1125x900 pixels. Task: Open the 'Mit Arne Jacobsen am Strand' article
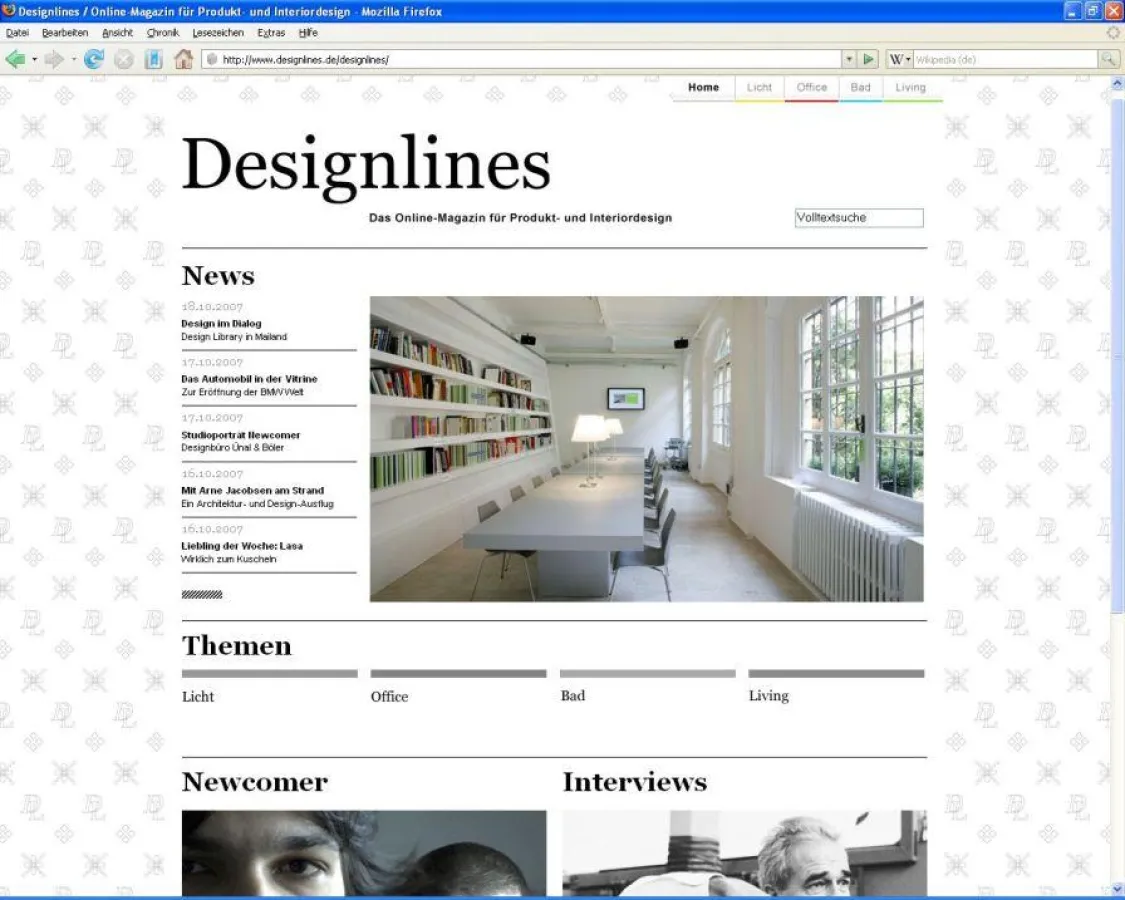pyautogui.click(x=252, y=491)
